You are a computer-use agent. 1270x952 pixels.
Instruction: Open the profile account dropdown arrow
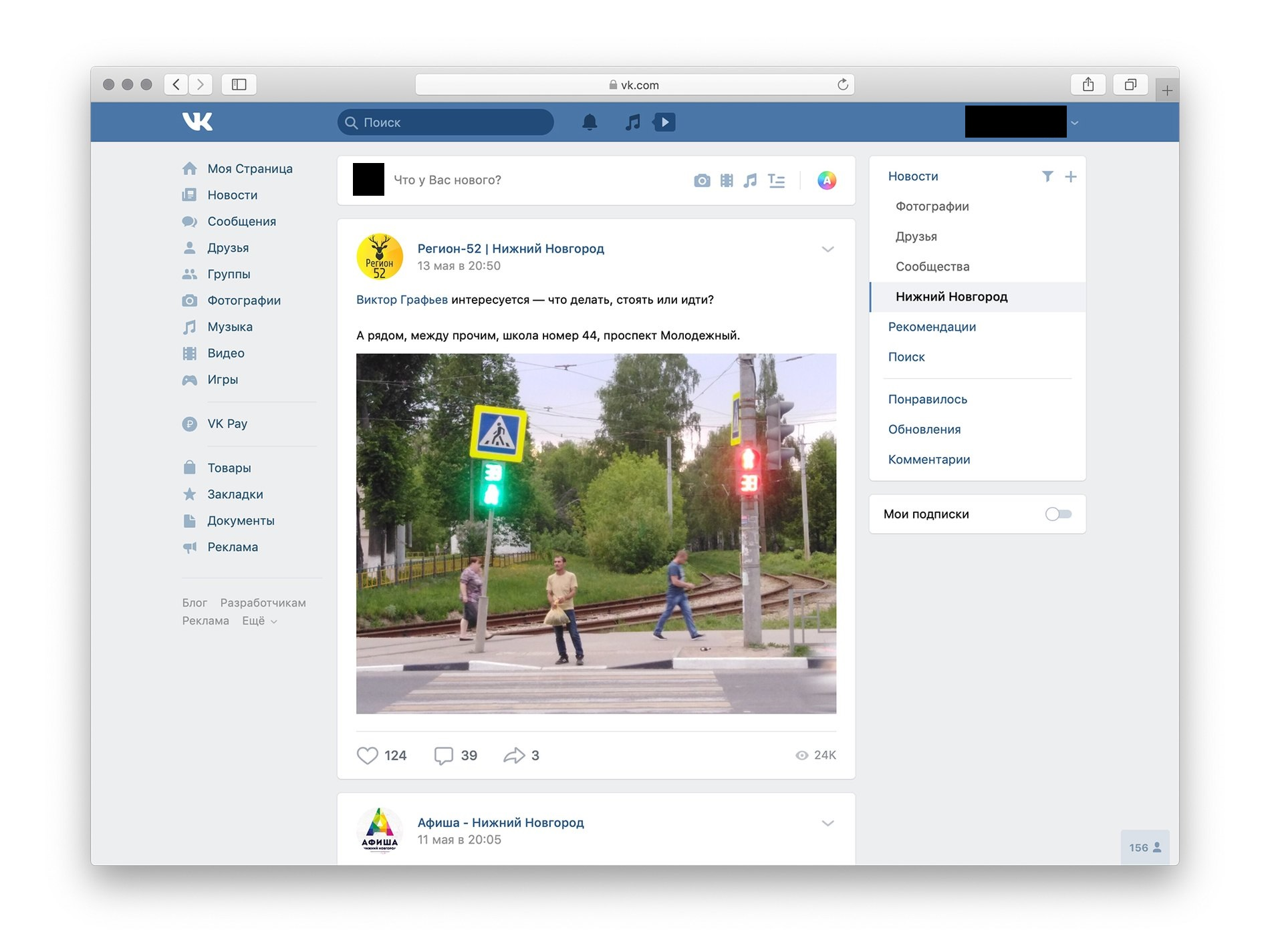[x=1075, y=123]
